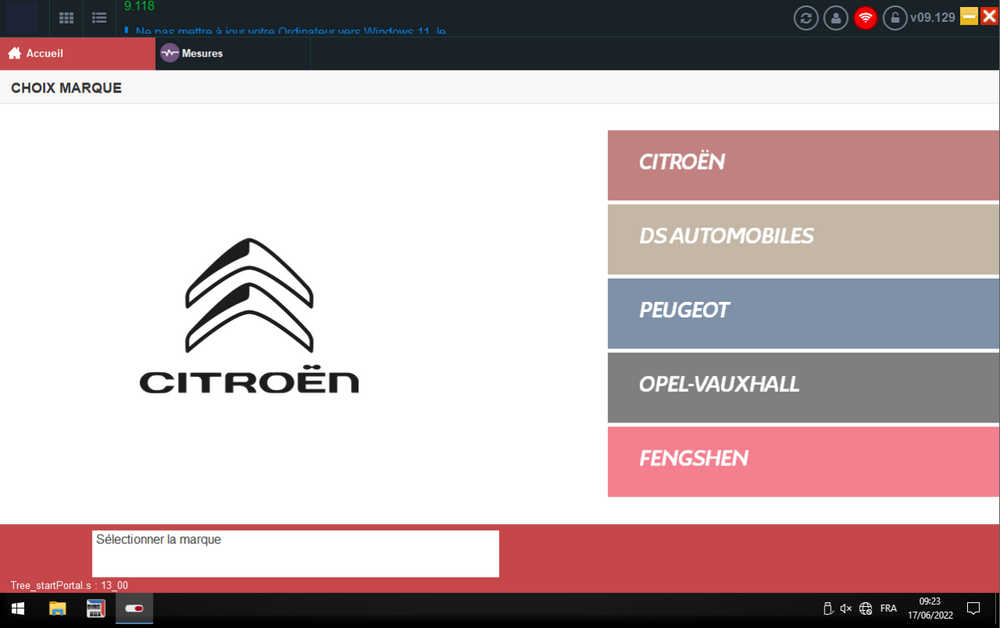This screenshot has width=1000, height=628.
Task: Toggle the speaker mute in system tray
Action: (846, 608)
